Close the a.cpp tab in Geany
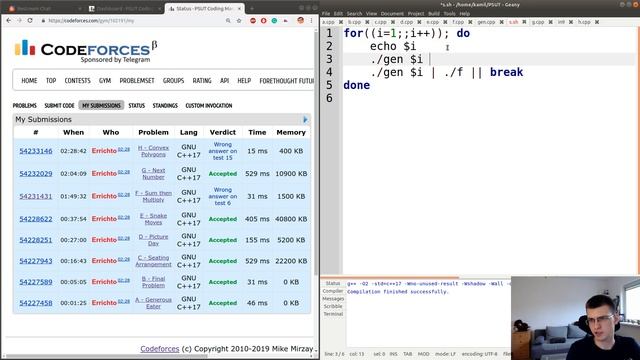Viewport: 640px width, 360px height. (x=341, y=22)
